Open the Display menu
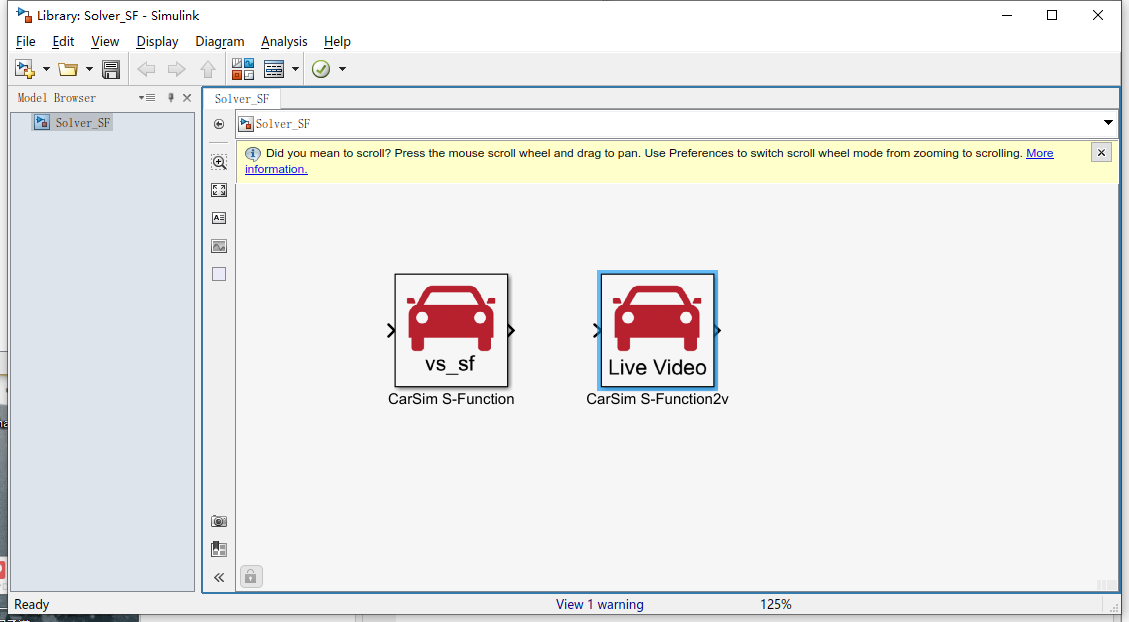The height and width of the screenshot is (622, 1129). pos(157,42)
